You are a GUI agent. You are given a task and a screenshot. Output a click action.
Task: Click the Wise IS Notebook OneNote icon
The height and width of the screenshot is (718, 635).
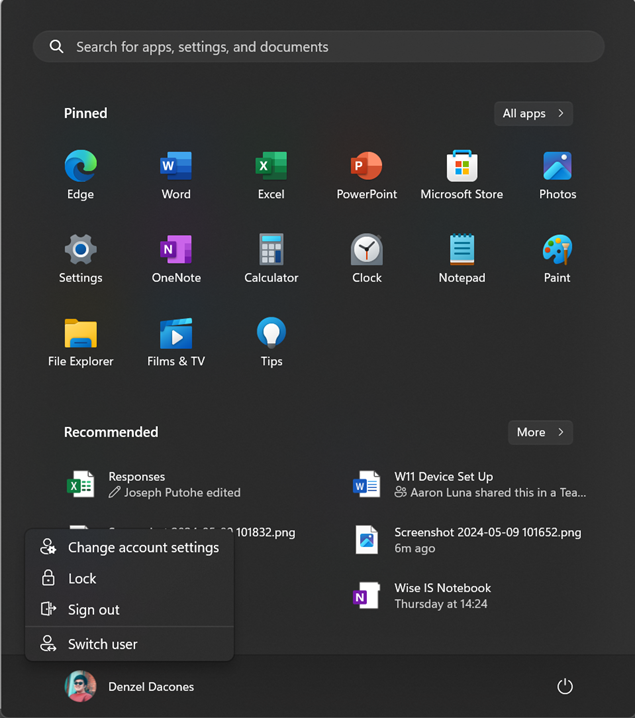click(366, 595)
